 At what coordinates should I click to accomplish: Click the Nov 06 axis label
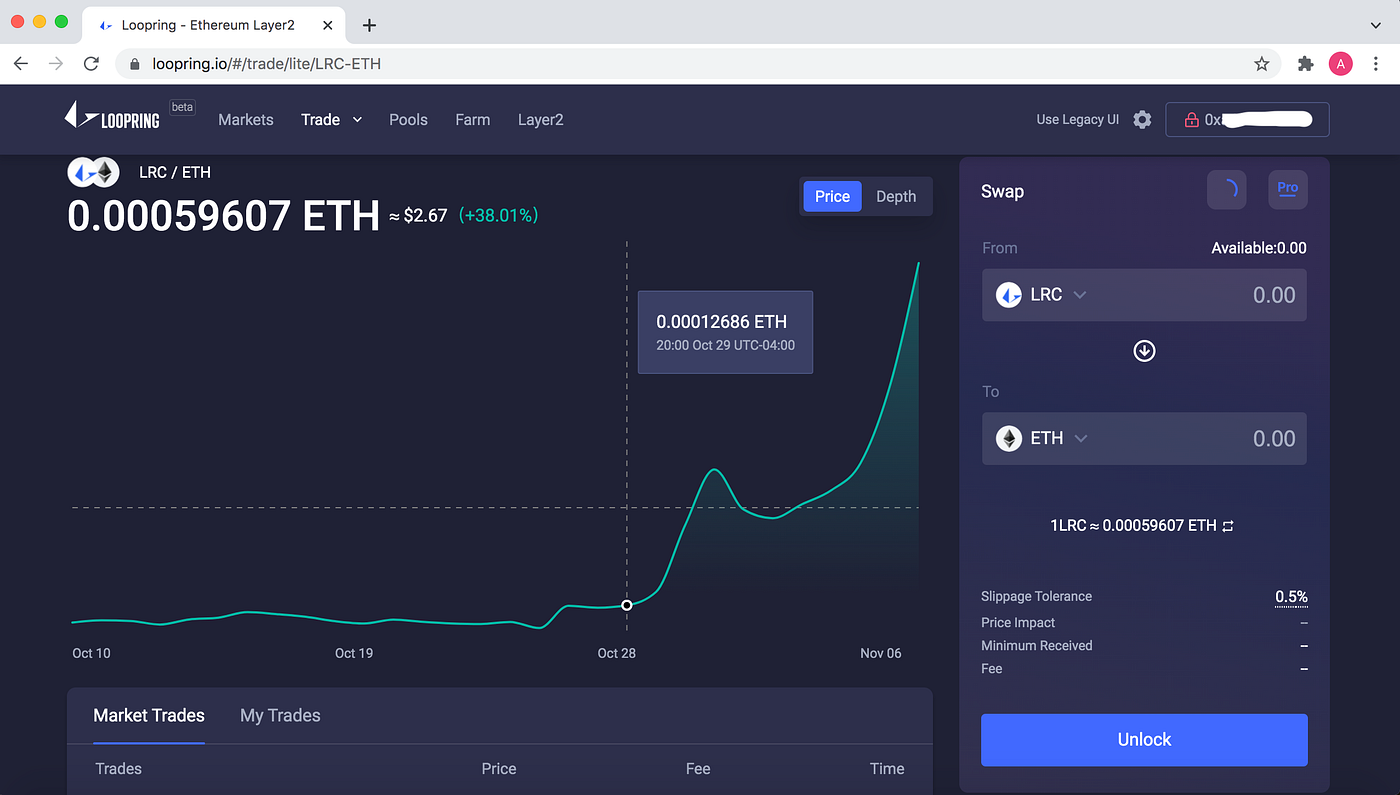[881, 653]
